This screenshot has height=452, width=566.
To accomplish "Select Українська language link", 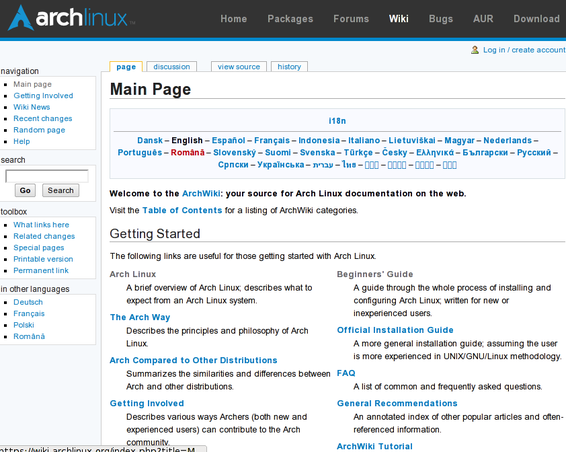I will [280, 165].
